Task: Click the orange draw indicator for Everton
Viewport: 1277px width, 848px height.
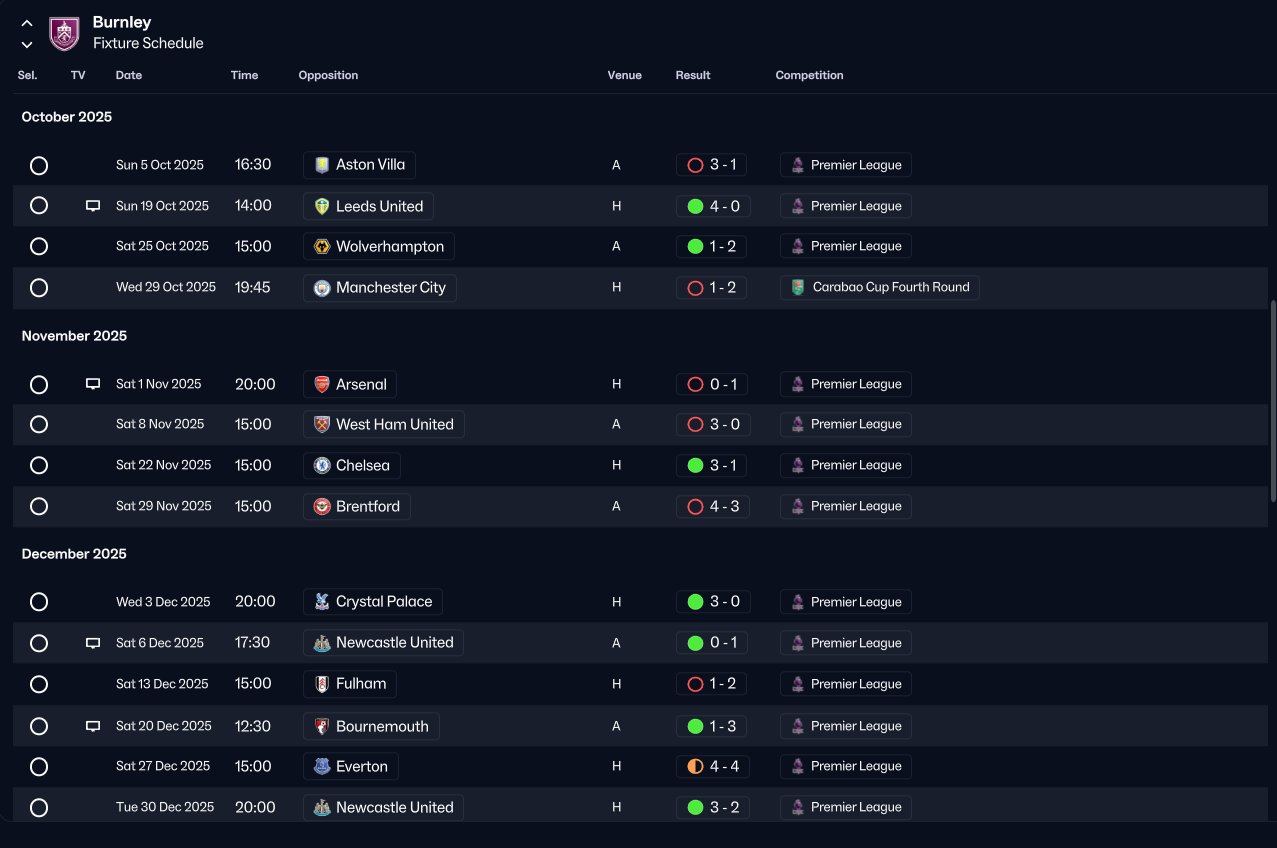Action: click(695, 767)
